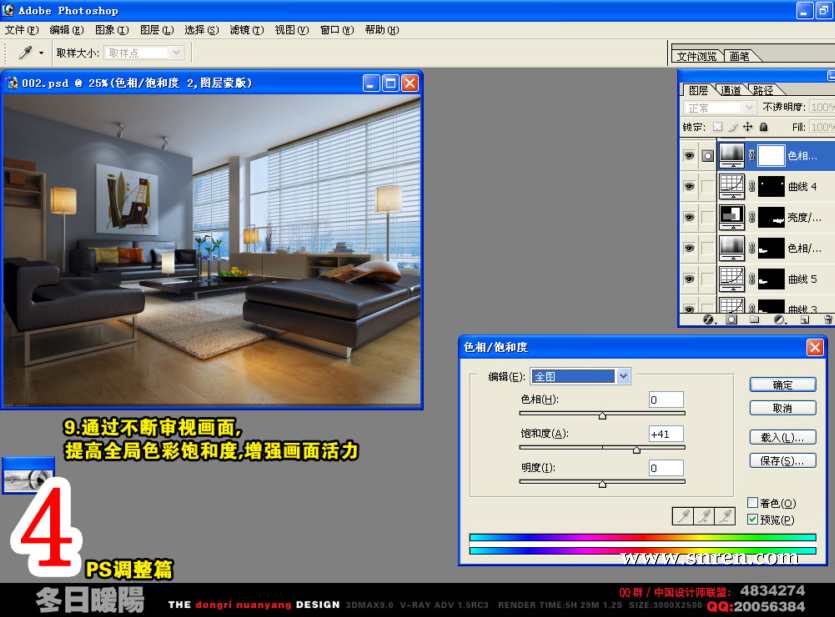Toggle lock all padlock icon
Screen dimensions: 835x617
tap(764, 127)
